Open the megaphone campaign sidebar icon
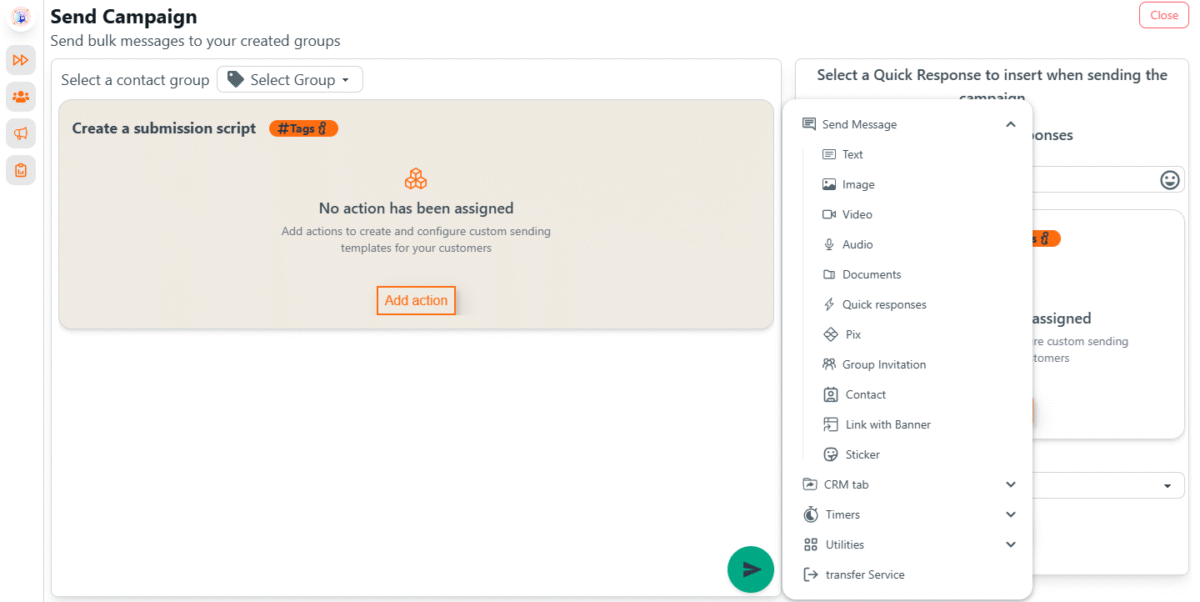Viewport: 1200px width, 602px height. click(20, 133)
